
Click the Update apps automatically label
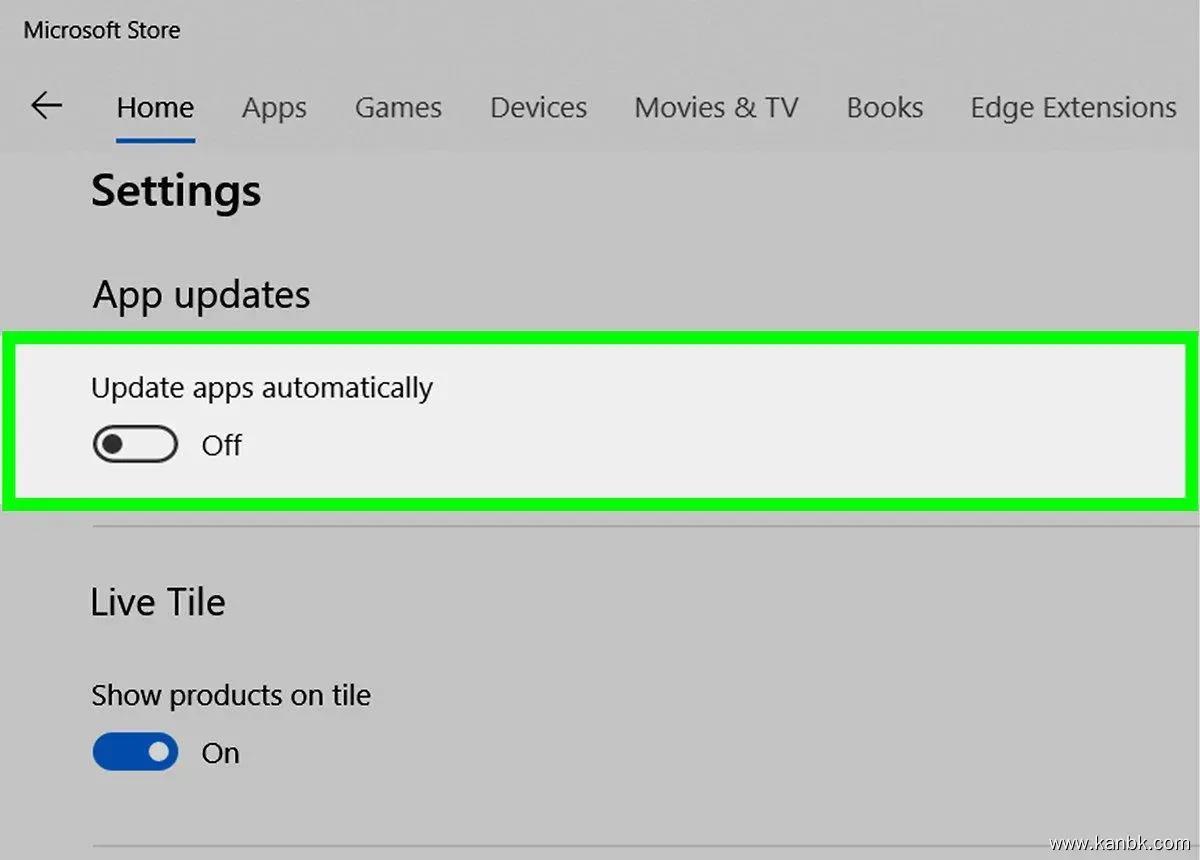(x=262, y=388)
